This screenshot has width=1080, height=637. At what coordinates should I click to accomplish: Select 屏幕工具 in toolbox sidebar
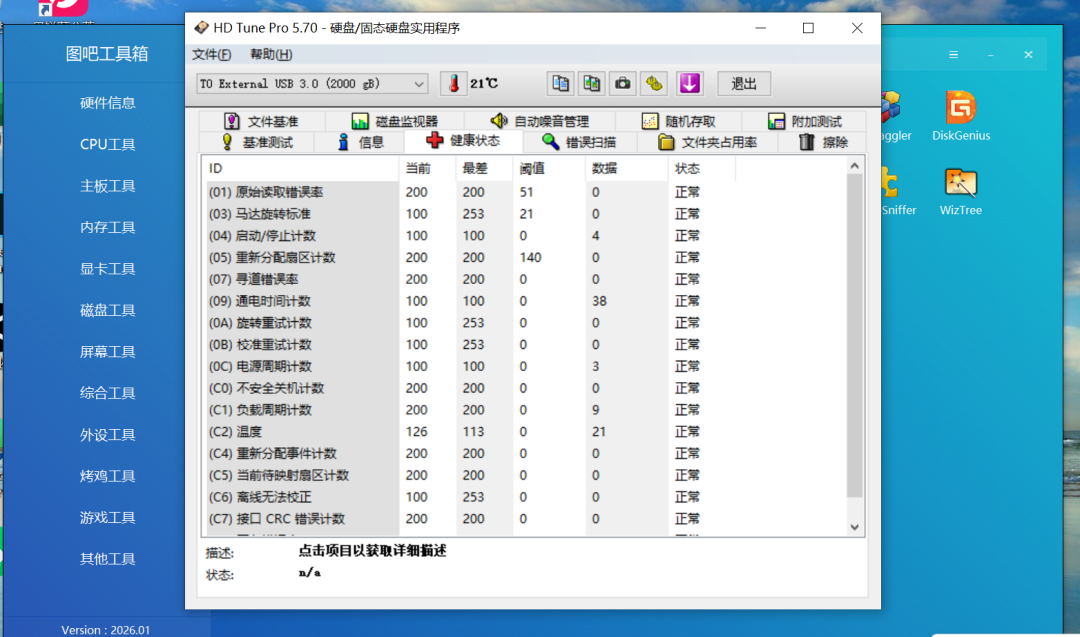click(x=107, y=352)
